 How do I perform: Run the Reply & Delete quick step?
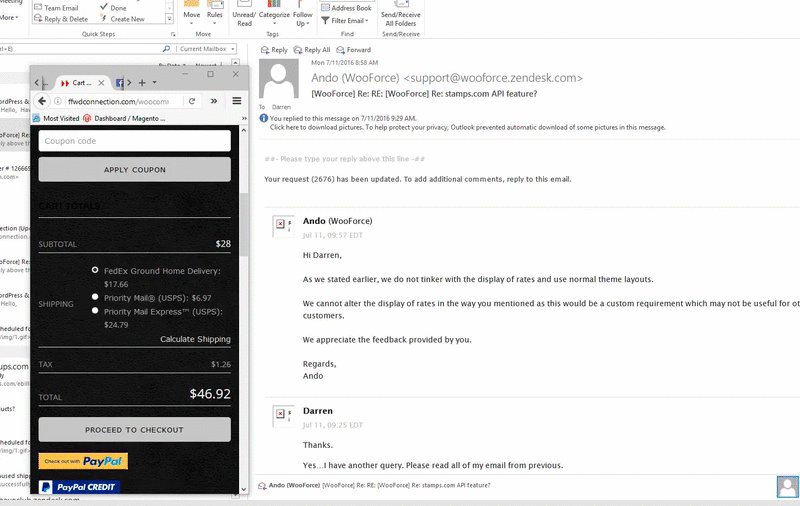pos(61,19)
